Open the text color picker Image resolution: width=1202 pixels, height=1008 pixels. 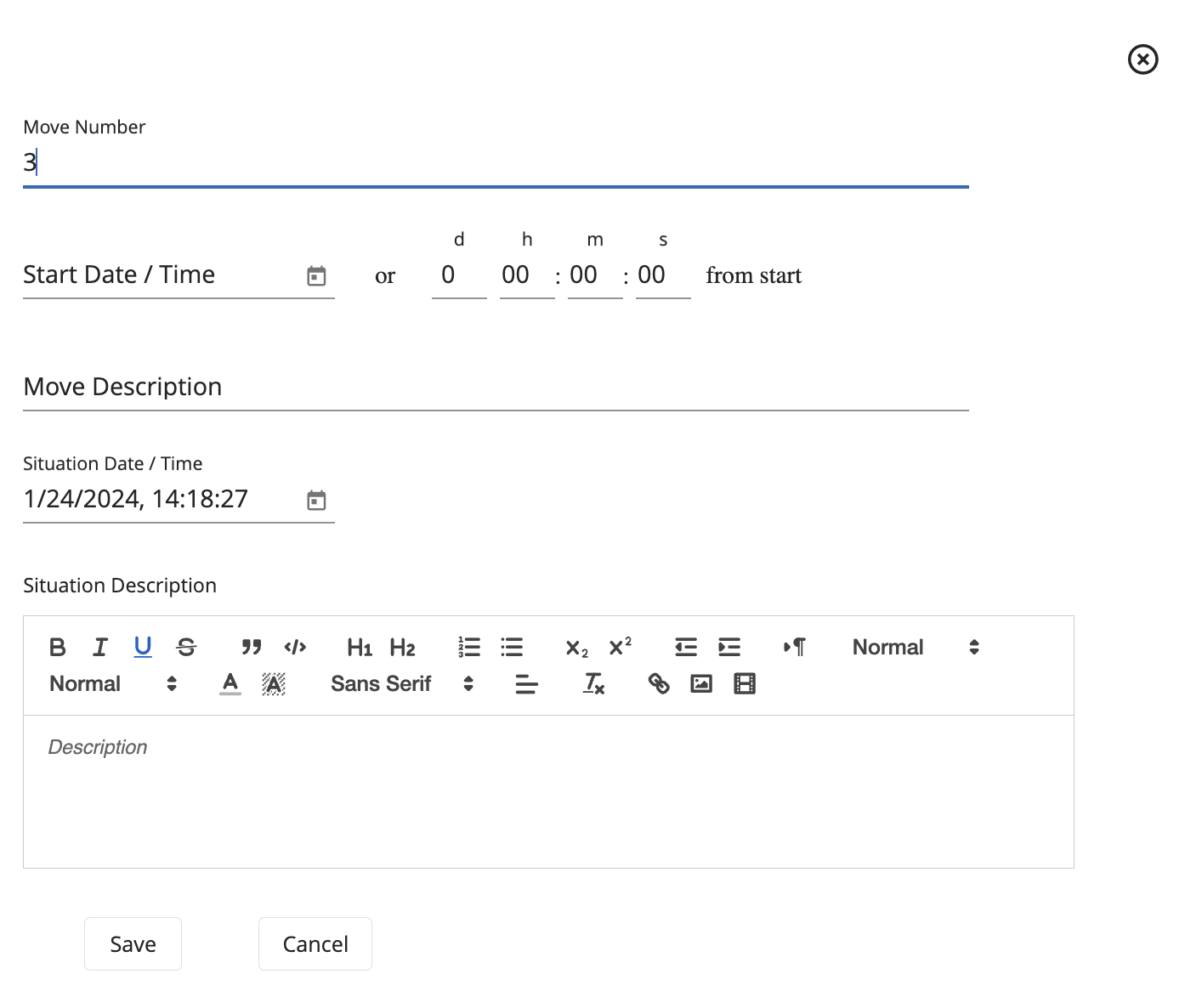tap(230, 684)
